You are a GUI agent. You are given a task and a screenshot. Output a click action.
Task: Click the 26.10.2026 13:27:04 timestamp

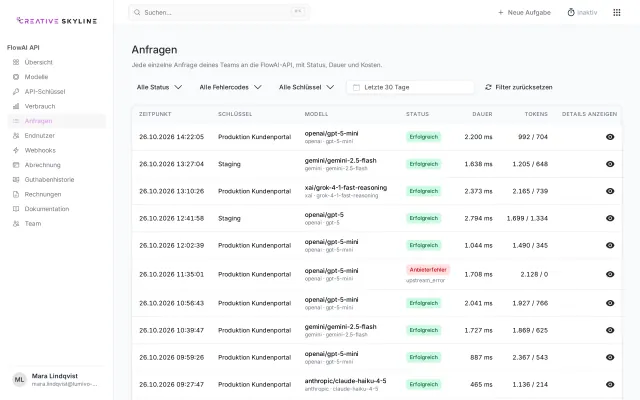coord(171,164)
